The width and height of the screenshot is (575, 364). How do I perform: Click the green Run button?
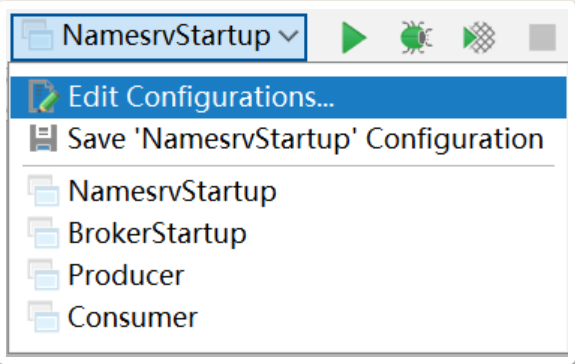(354, 37)
